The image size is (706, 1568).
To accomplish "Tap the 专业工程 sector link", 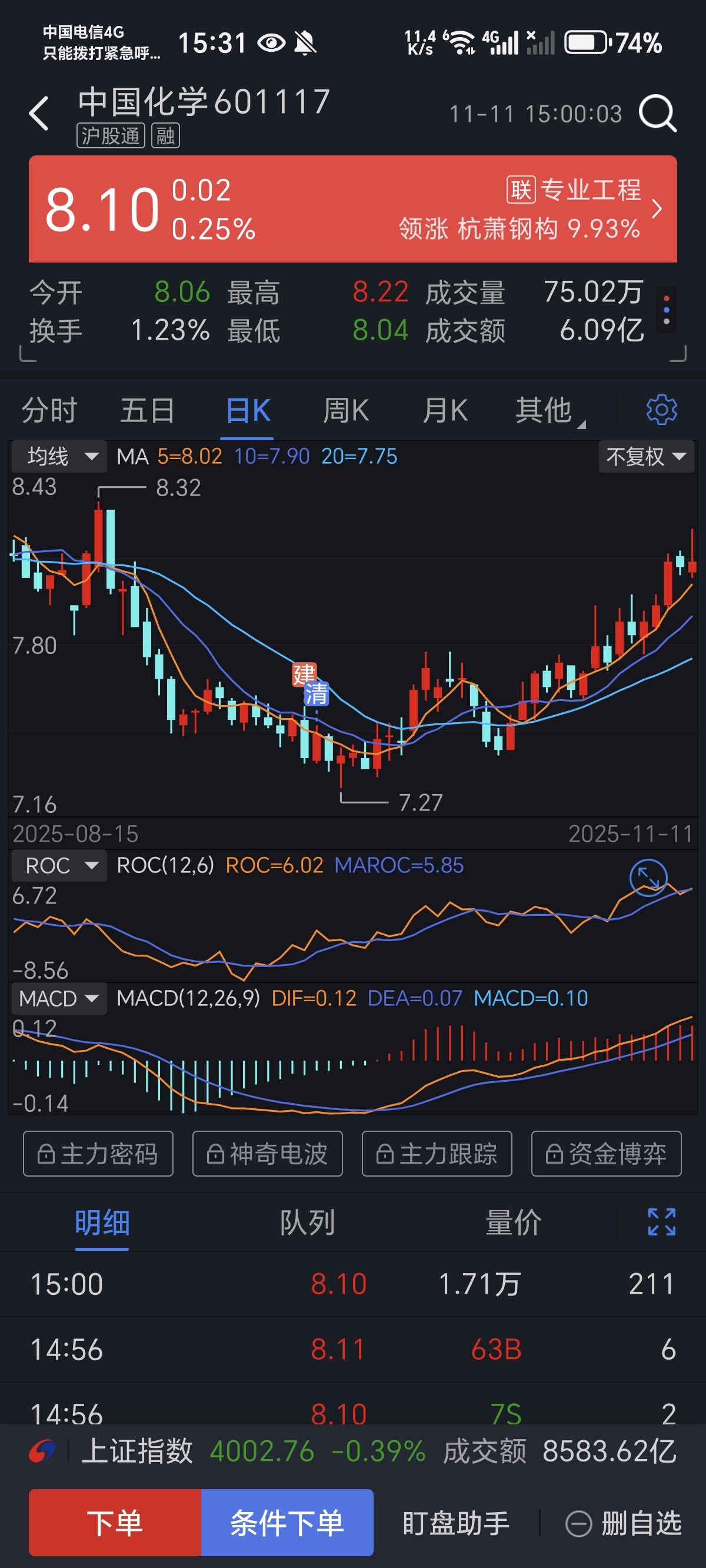I will click(591, 190).
